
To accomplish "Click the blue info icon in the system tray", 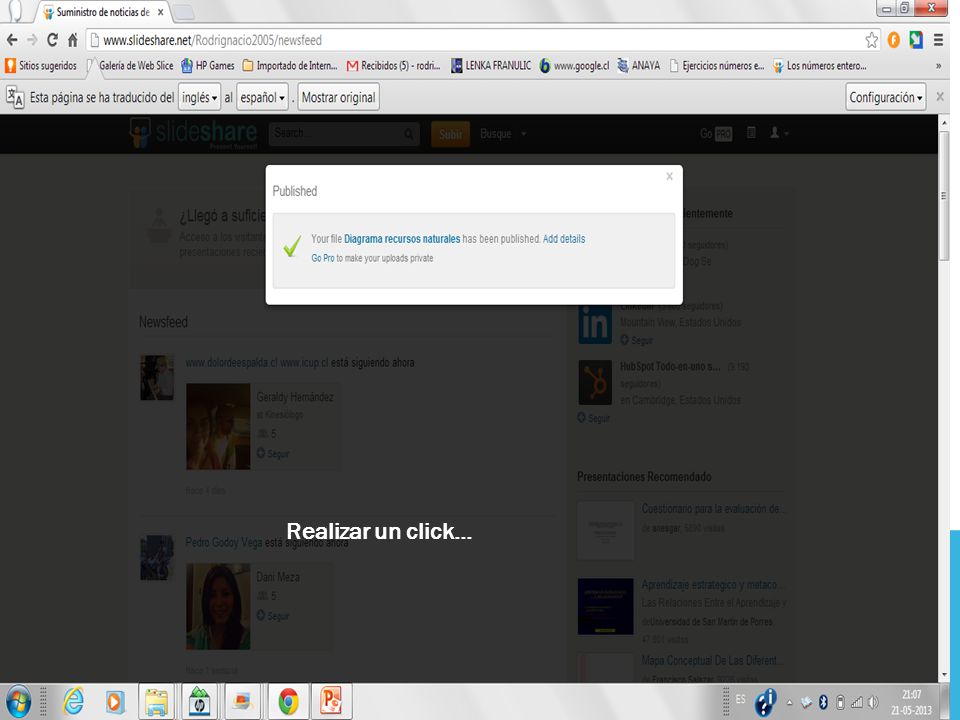I will pyautogui.click(x=765, y=702).
